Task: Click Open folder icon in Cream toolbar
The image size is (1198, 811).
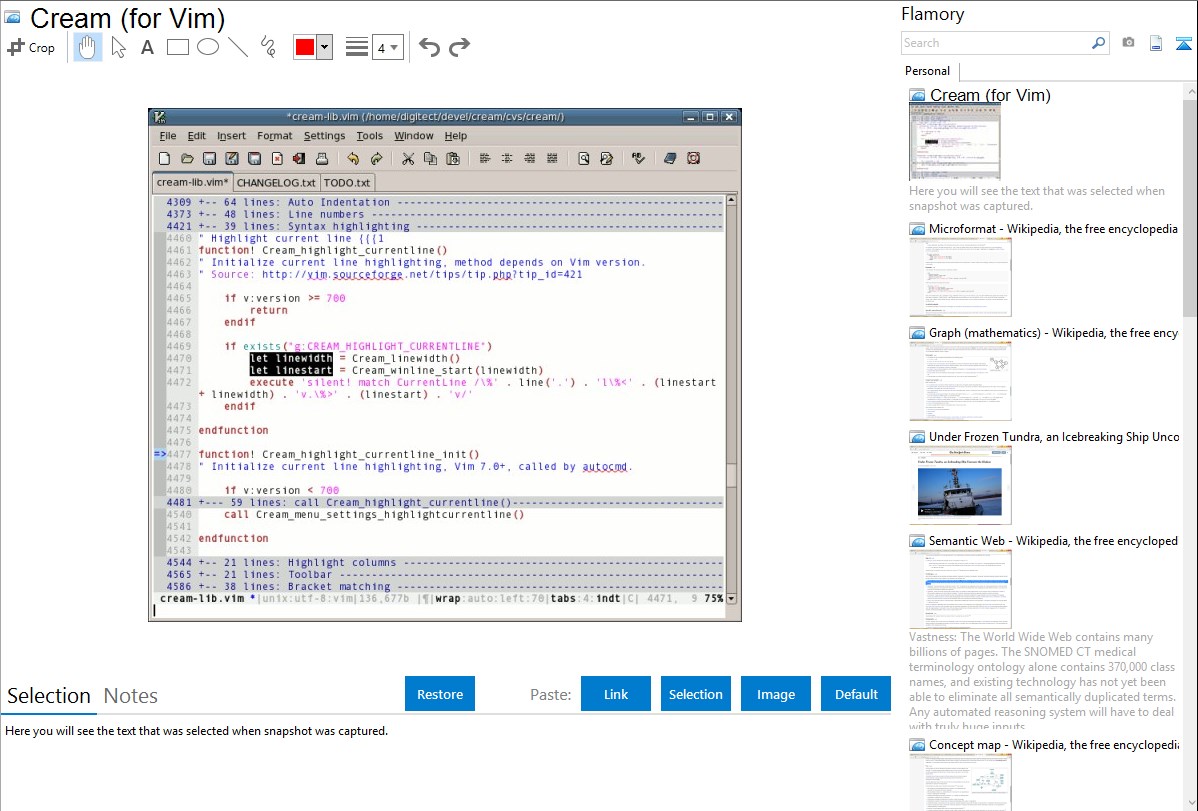Action: [187, 159]
